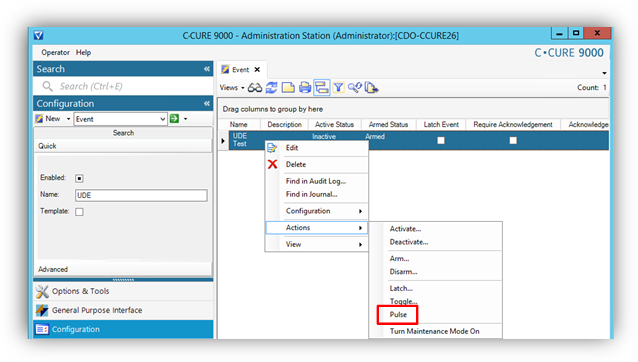The width and height of the screenshot is (638, 362).
Task: Expand the Advanced search section
Action: [x=123, y=269]
